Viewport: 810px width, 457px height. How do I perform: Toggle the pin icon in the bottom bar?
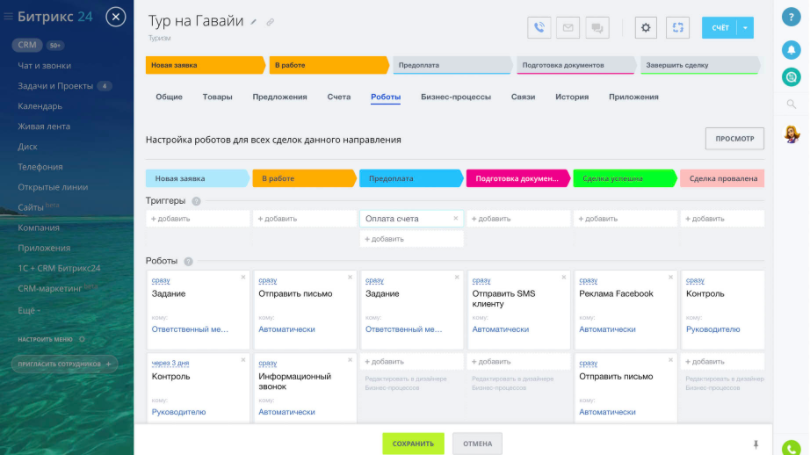click(x=756, y=444)
